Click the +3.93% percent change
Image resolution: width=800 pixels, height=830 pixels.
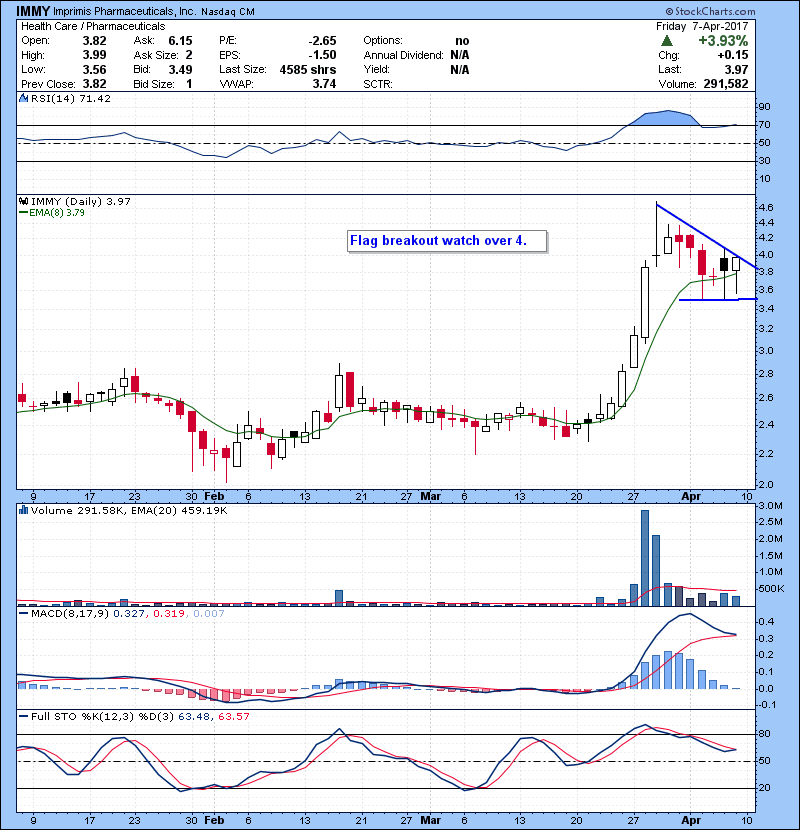[x=723, y=41]
